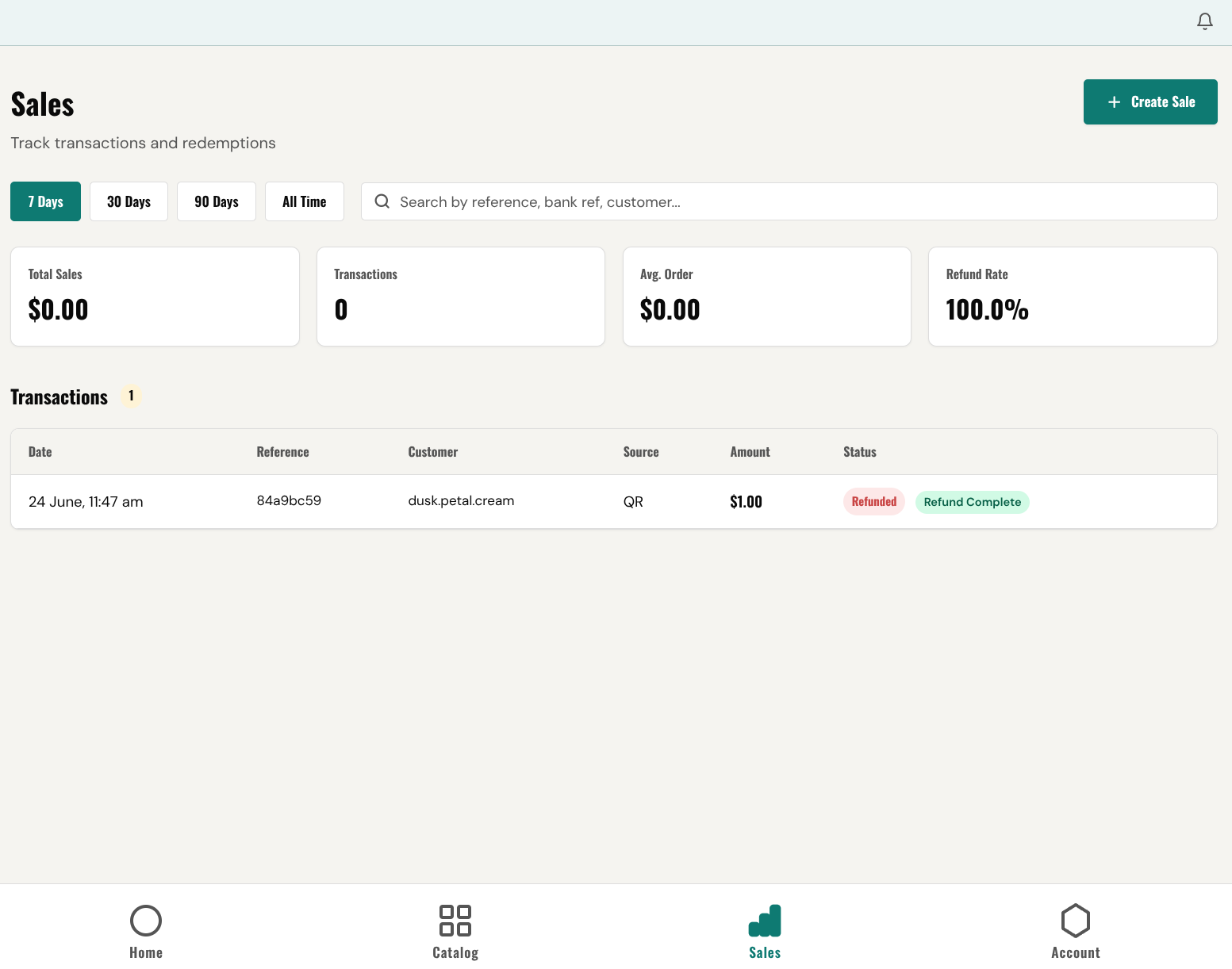Click the Refund Complete badge

[x=973, y=502]
